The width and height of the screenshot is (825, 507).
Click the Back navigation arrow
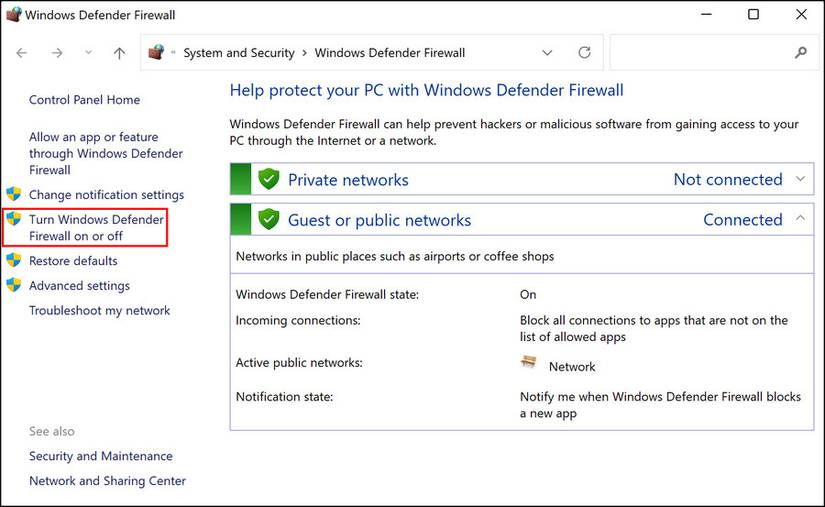click(x=22, y=53)
